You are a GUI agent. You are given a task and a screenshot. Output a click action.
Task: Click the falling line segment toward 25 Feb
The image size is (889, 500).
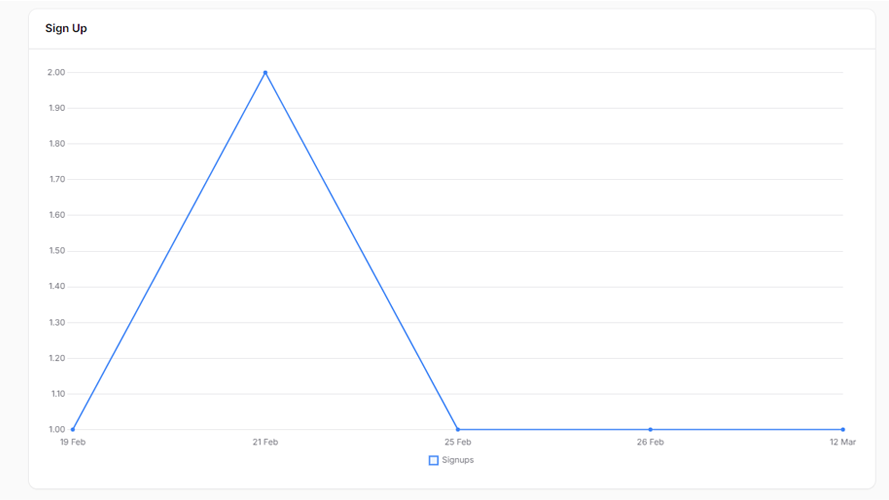tap(361, 250)
